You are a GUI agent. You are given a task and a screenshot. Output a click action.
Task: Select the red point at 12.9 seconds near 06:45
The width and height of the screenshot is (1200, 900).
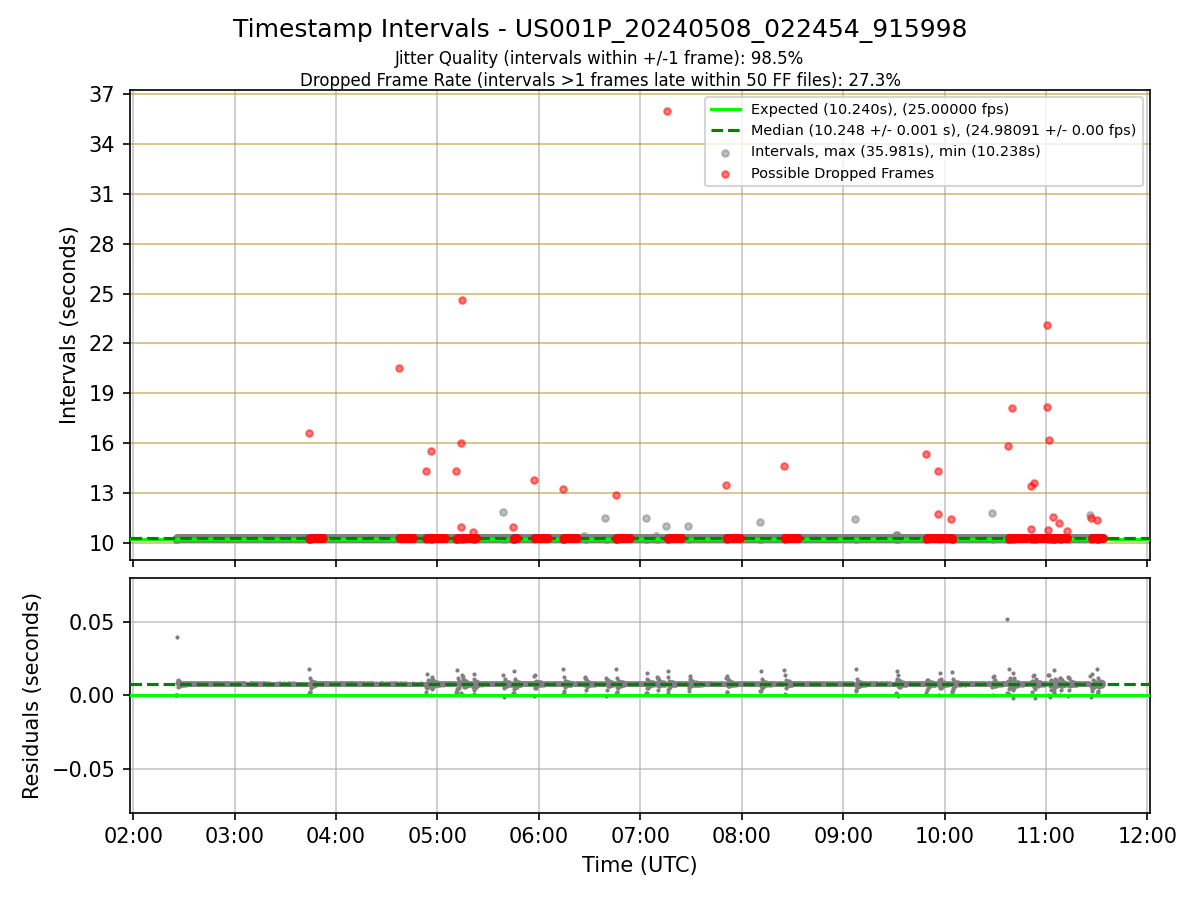coord(616,495)
